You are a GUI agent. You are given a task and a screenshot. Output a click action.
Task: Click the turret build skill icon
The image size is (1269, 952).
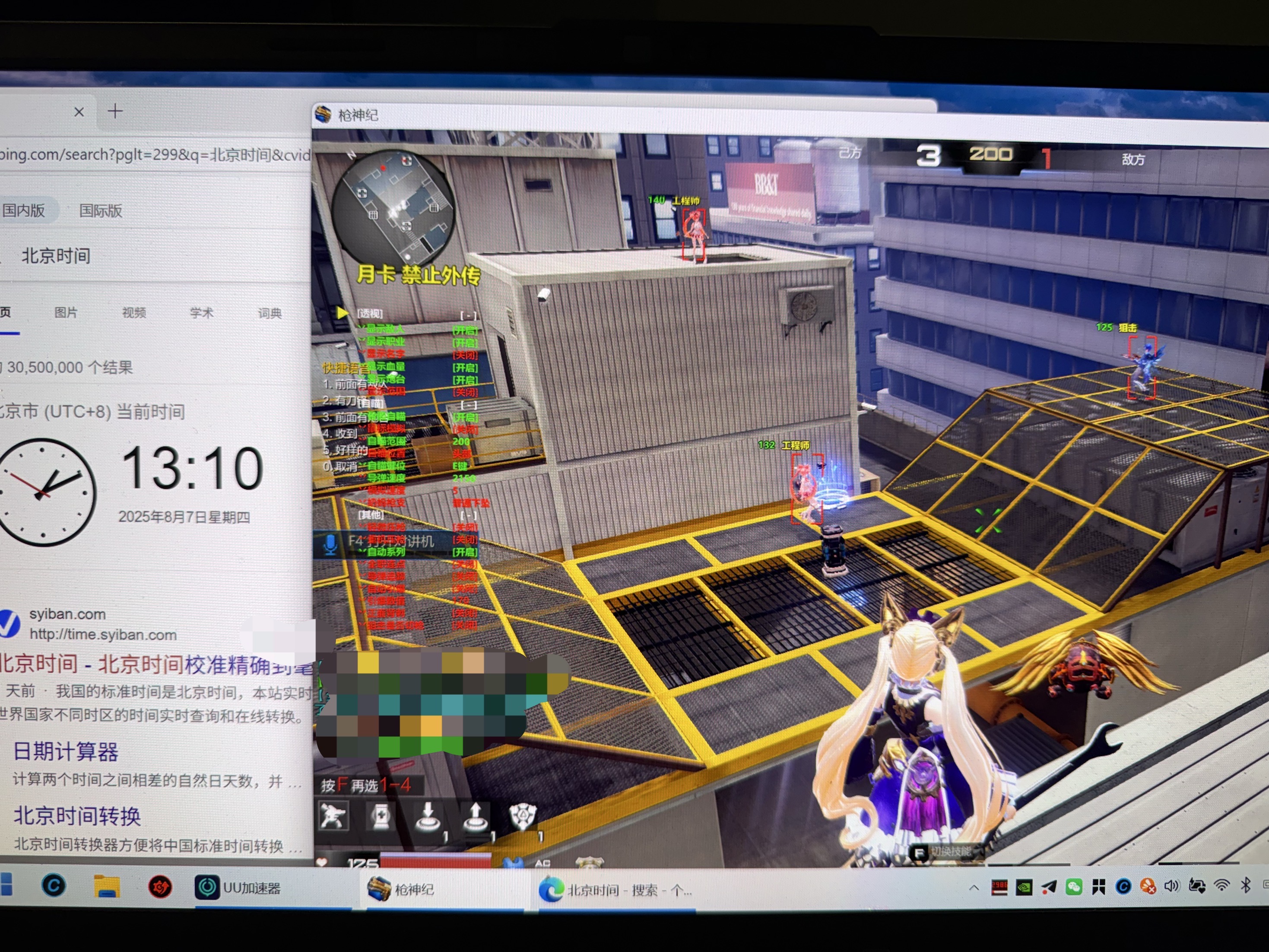333,816
